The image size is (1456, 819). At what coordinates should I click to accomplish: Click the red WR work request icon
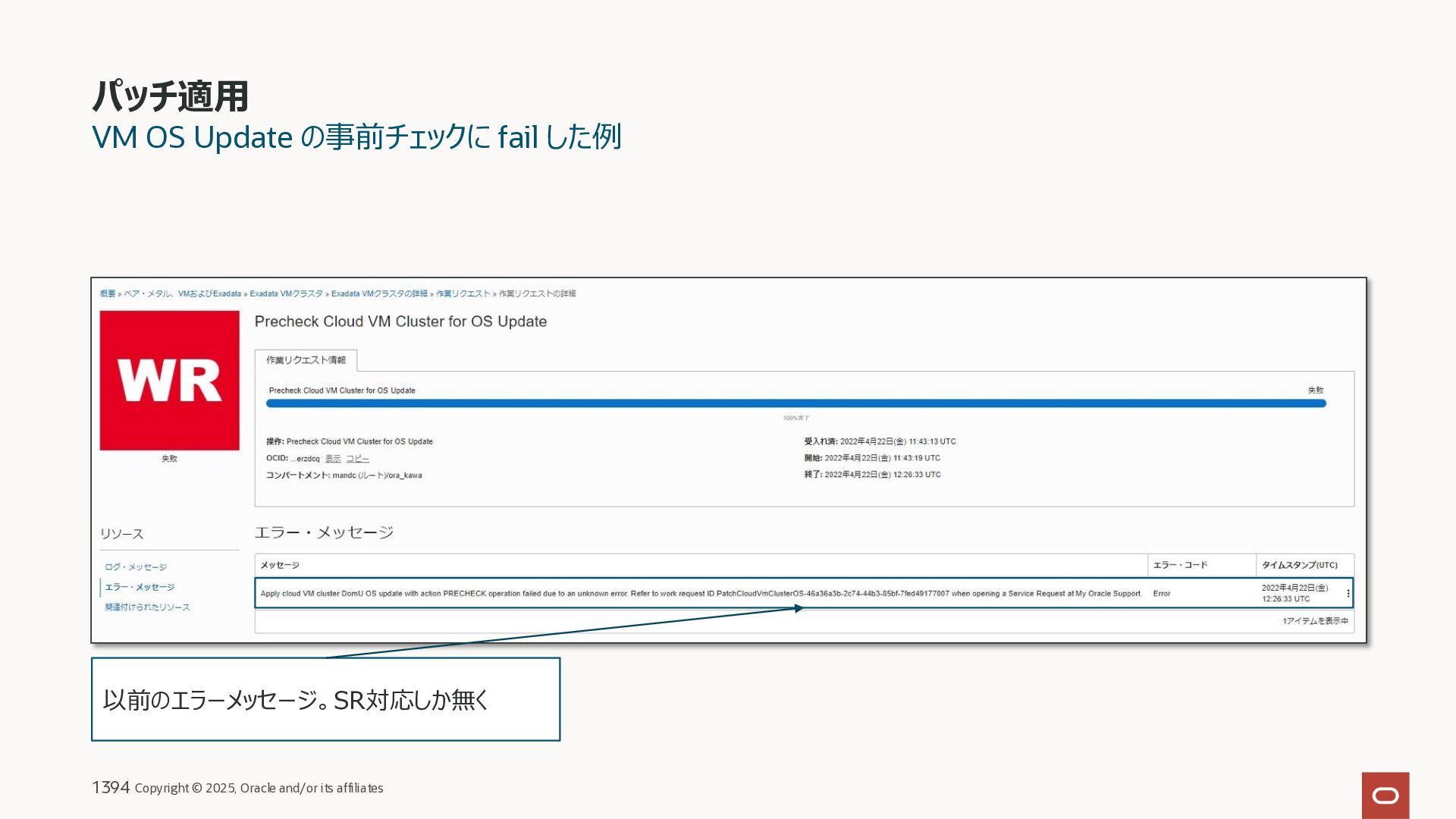tap(169, 380)
